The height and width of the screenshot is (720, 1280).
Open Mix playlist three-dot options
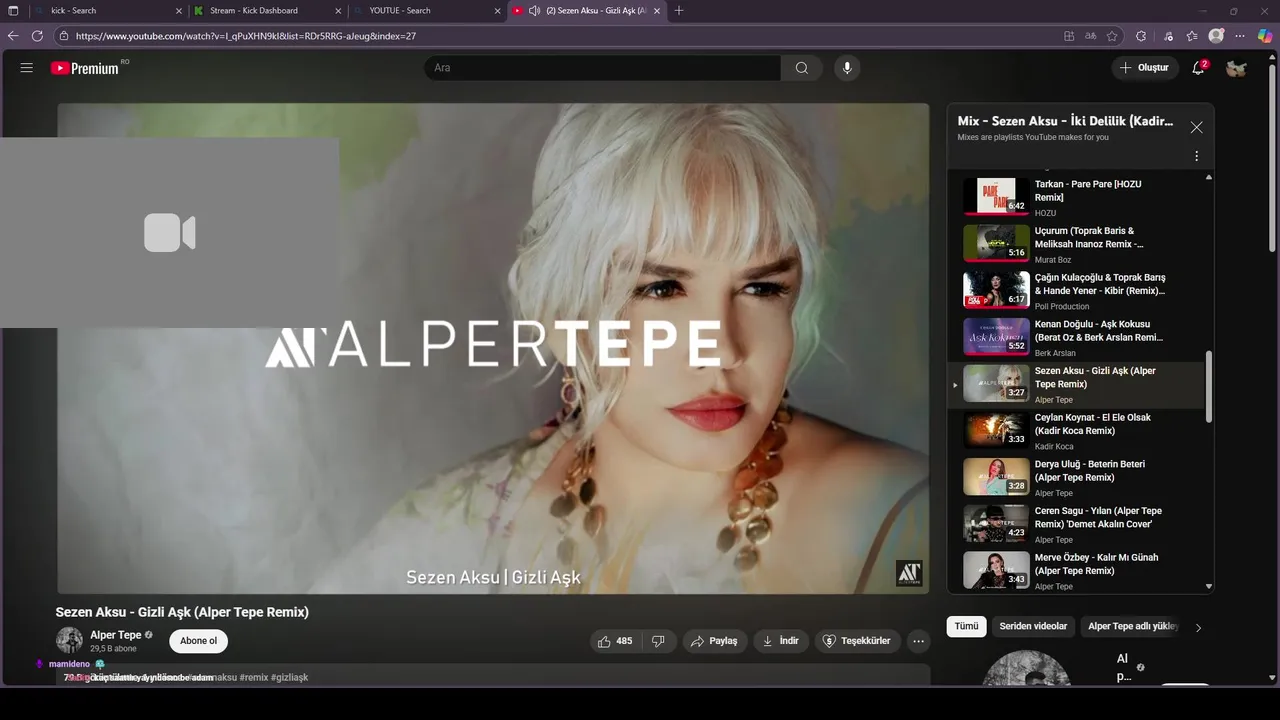click(1196, 156)
